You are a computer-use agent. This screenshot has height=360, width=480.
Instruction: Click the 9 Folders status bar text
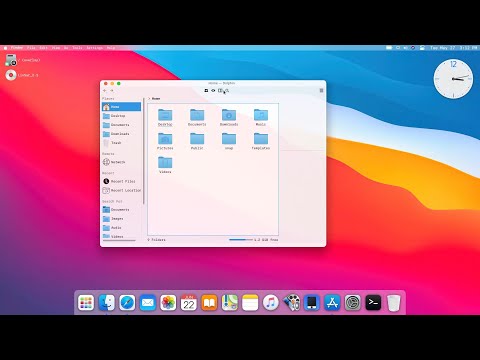click(x=156, y=240)
